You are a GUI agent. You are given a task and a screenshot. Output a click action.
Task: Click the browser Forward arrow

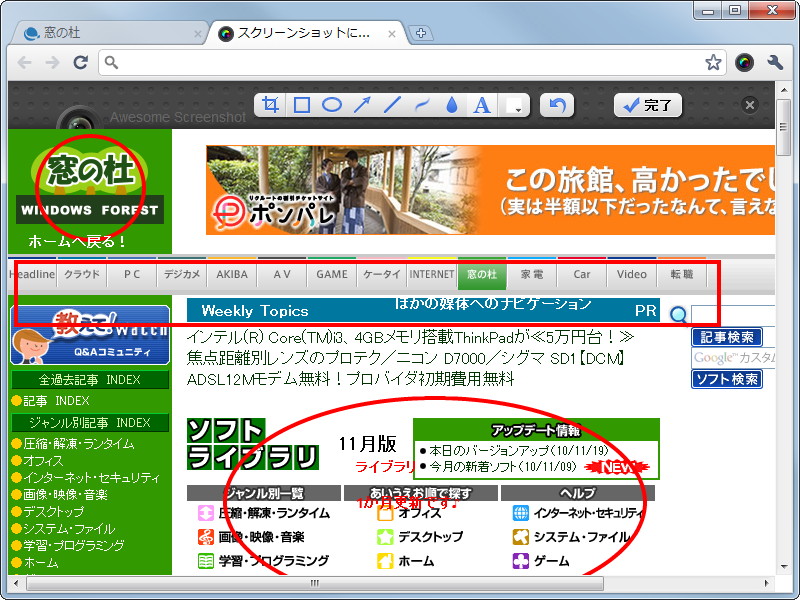tap(52, 63)
